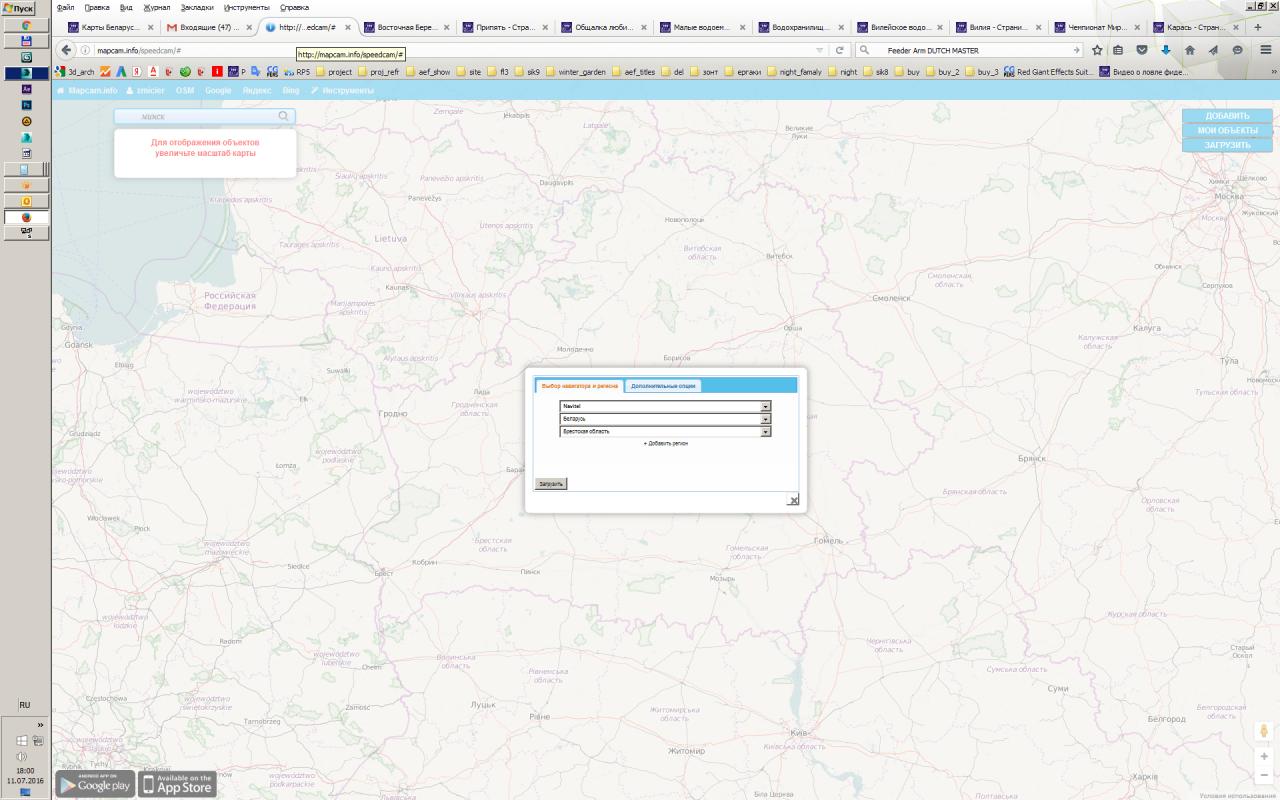Click the Pocket save icon
The width and height of the screenshot is (1280, 800).
coord(1142,50)
